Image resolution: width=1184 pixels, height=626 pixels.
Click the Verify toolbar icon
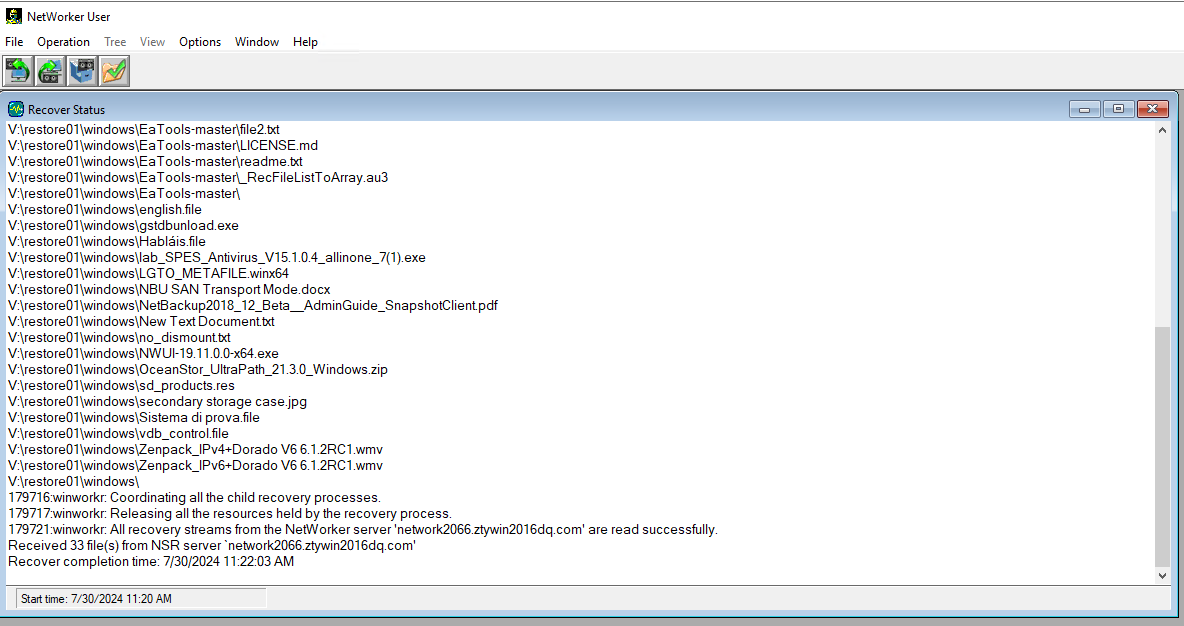114,71
